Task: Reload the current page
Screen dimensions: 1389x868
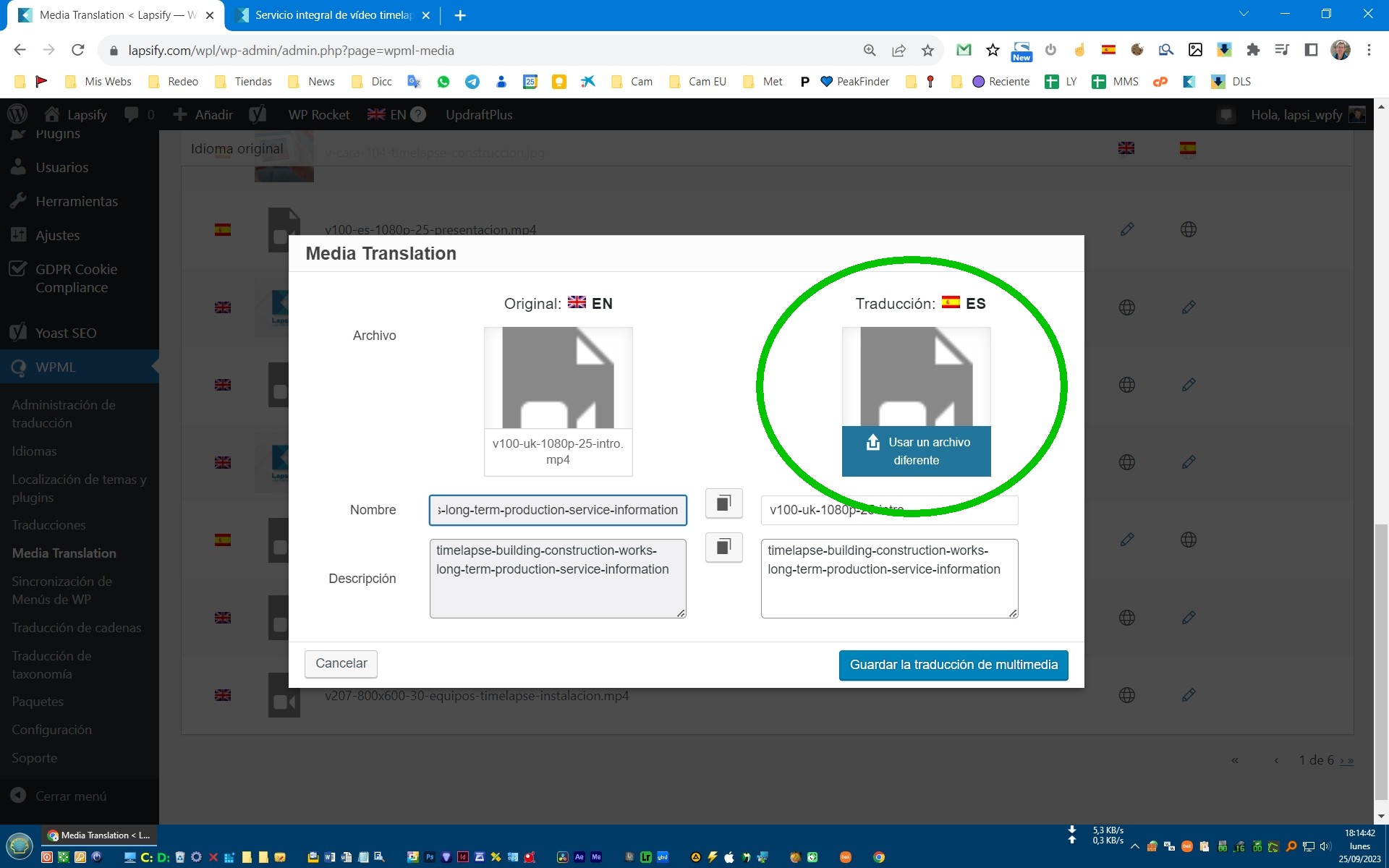Action: pyautogui.click(x=77, y=50)
